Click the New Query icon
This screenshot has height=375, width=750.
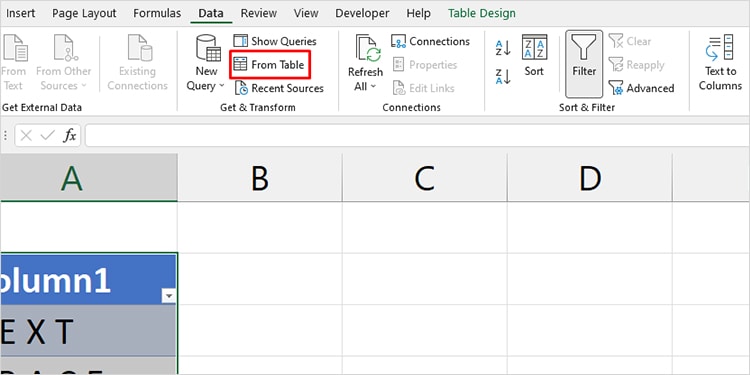click(x=208, y=48)
